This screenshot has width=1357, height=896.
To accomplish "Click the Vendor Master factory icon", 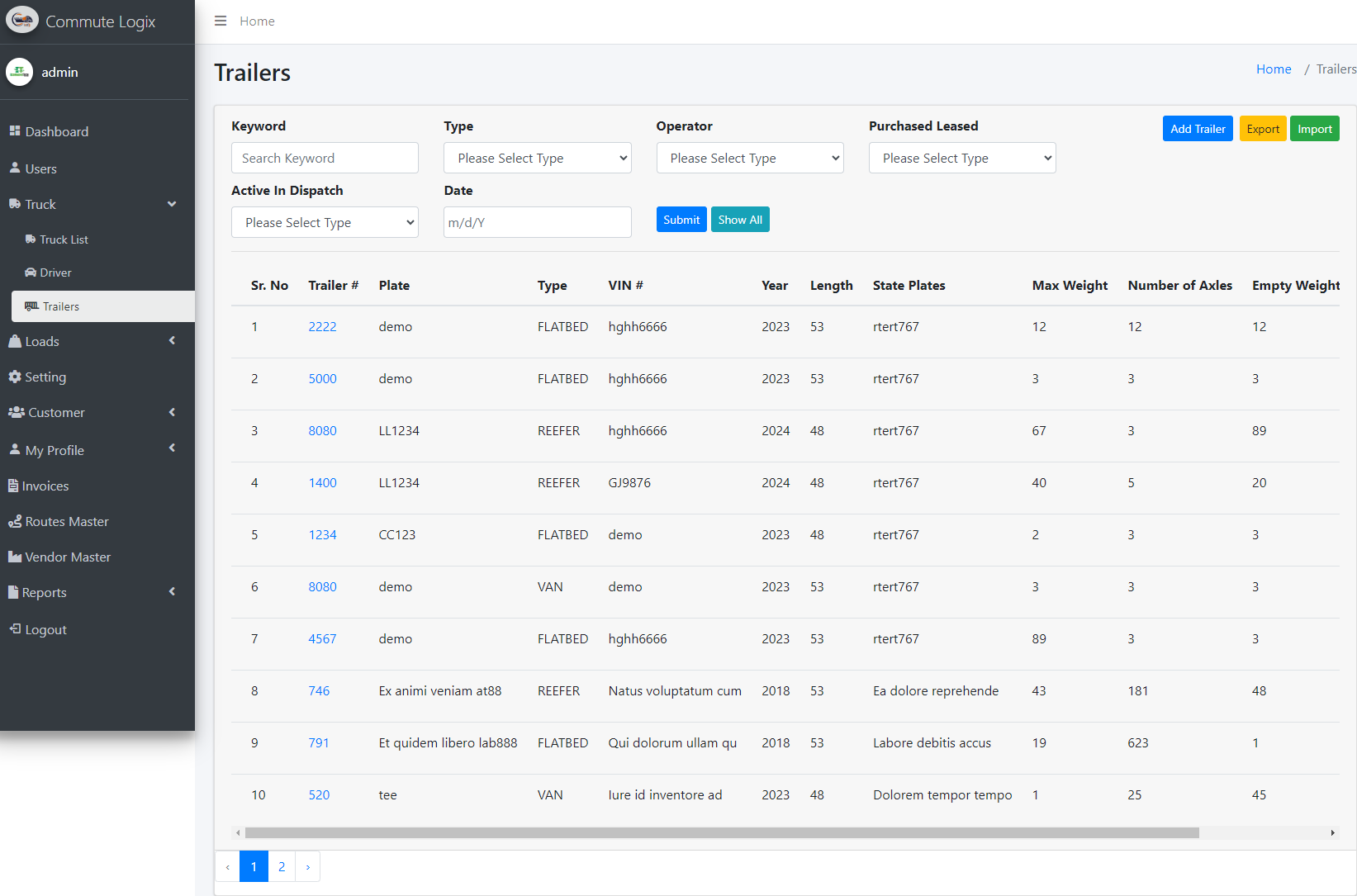I will pos(15,557).
